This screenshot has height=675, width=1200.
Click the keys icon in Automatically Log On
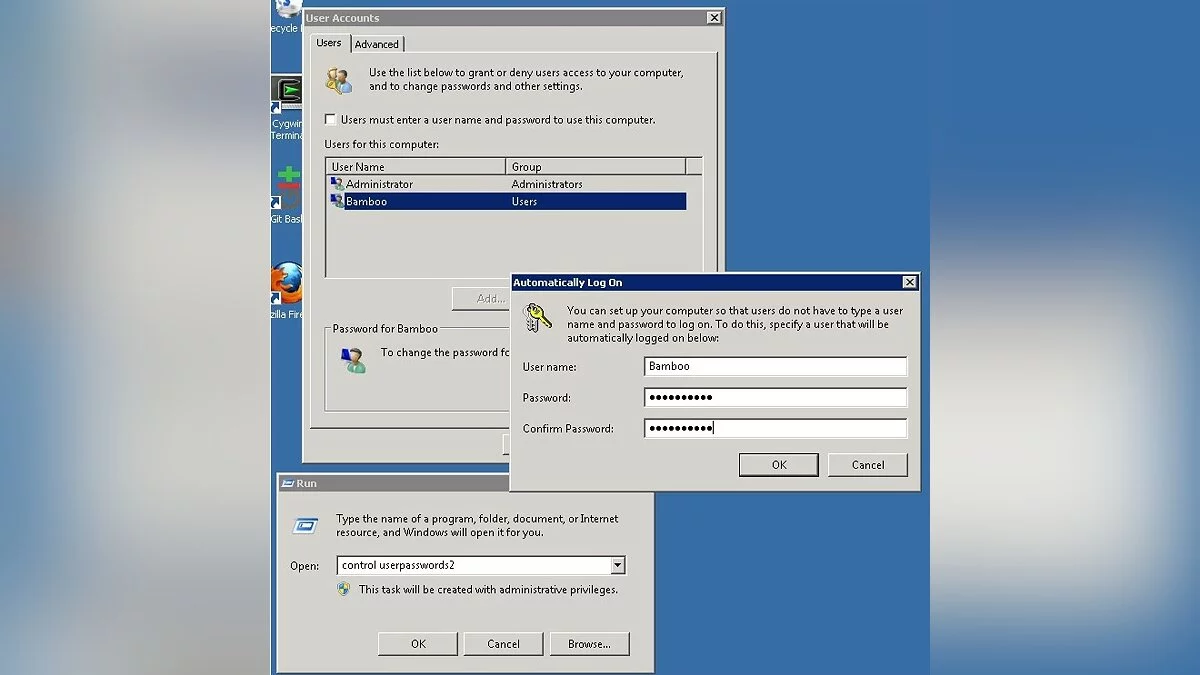pyautogui.click(x=538, y=316)
